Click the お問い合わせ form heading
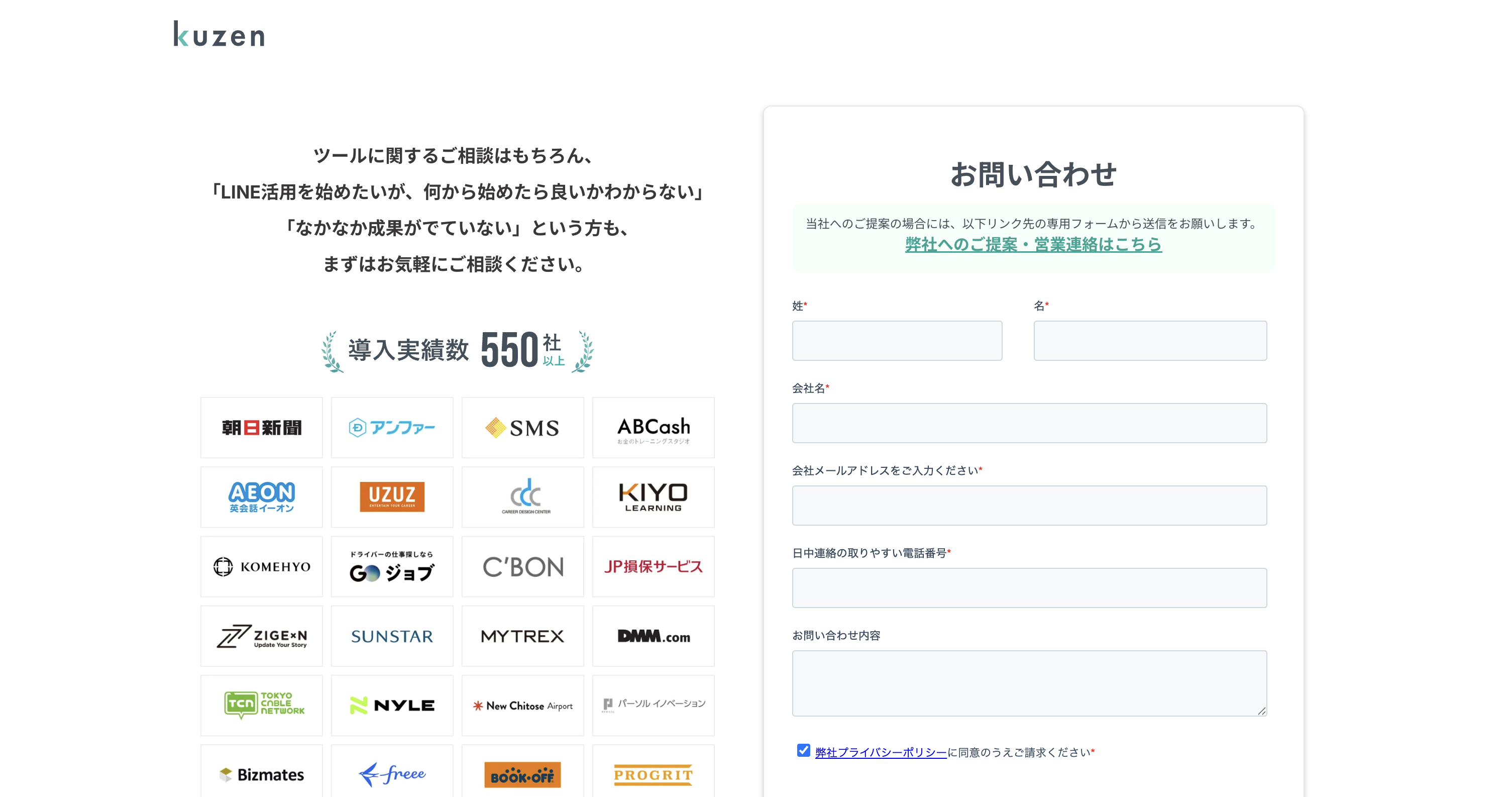Viewport: 1512px width, 797px height. click(1033, 174)
